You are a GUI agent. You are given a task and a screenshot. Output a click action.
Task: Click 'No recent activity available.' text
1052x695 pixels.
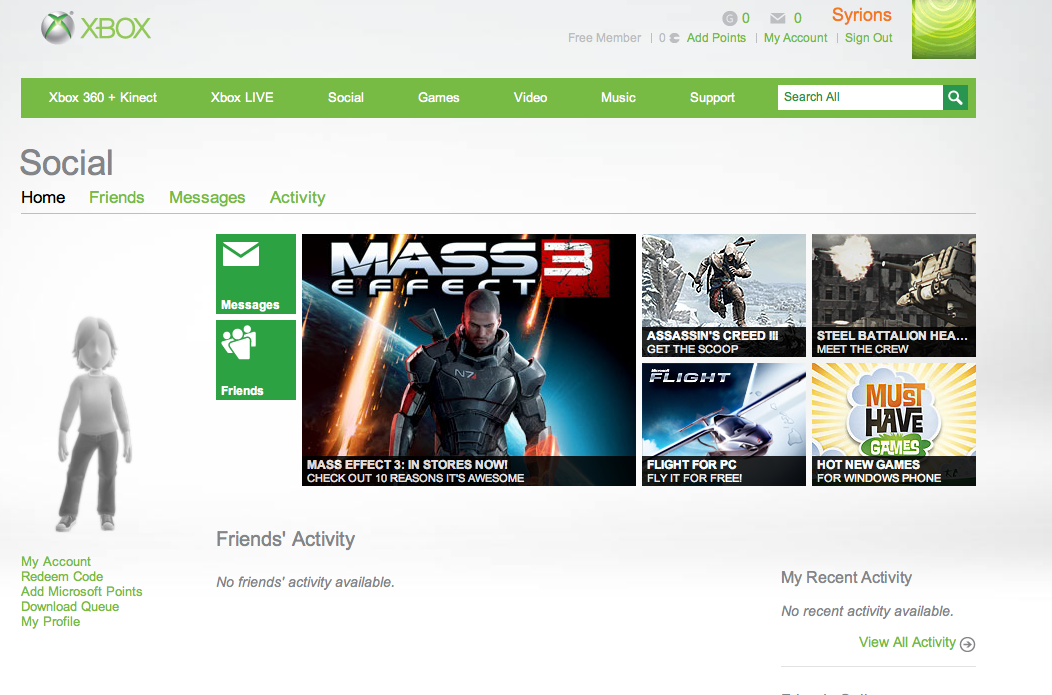(x=867, y=612)
